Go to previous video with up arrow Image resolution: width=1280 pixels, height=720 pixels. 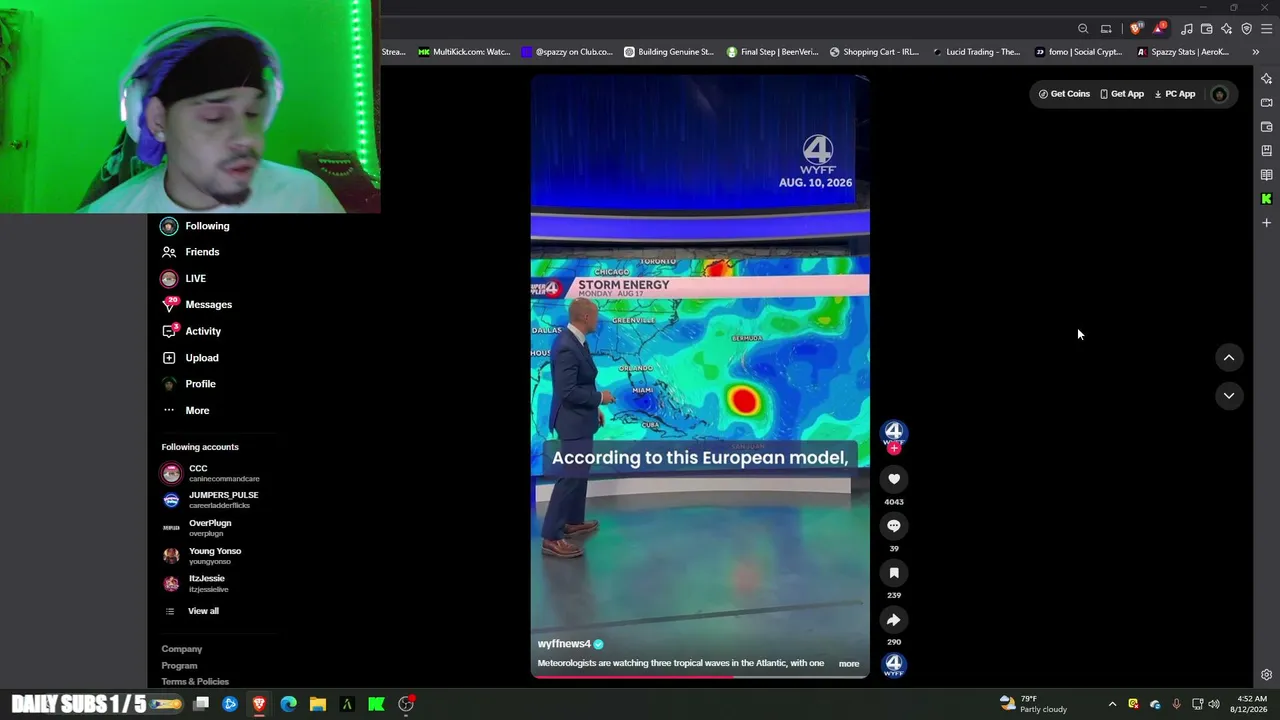click(1229, 358)
